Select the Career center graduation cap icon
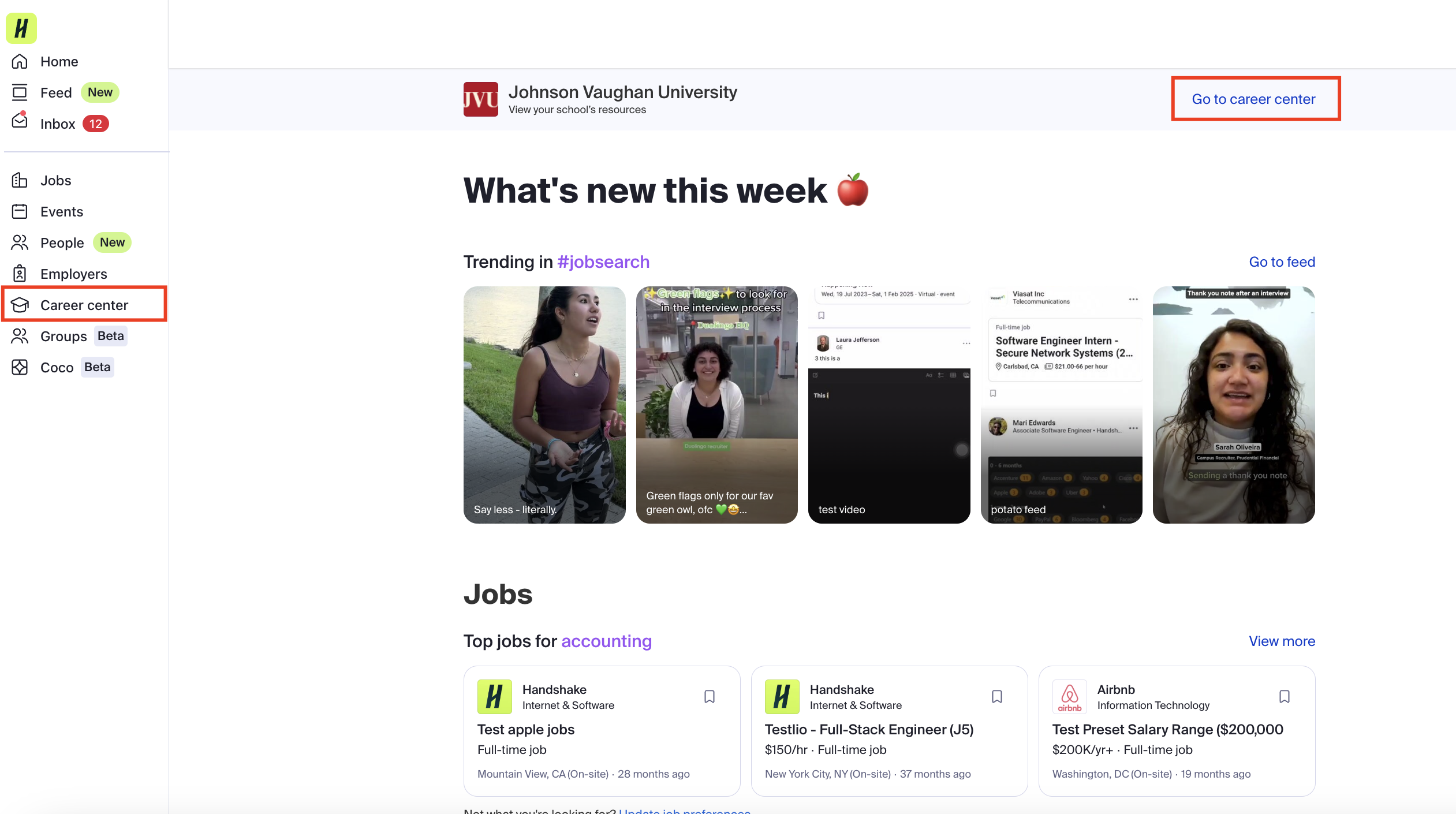The height and width of the screenshot is (814, 1456). tap(19, 305)
